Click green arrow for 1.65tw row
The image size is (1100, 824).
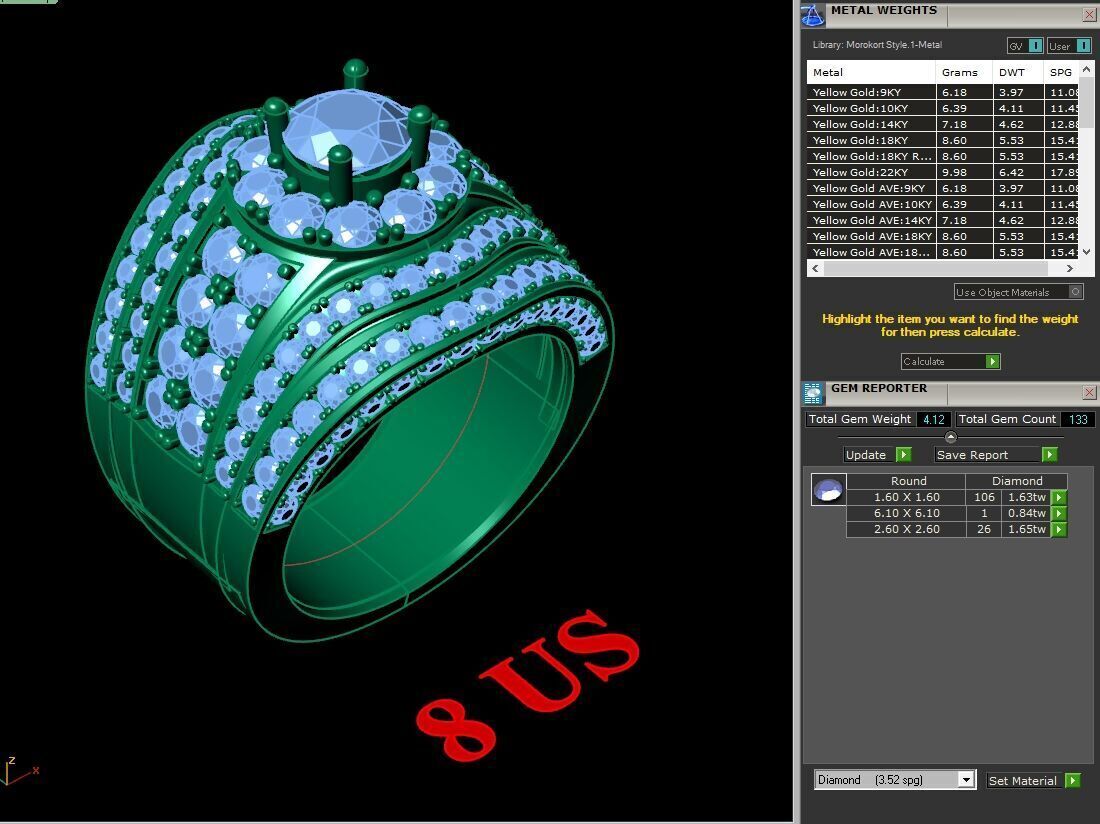tap(1059, 529)
